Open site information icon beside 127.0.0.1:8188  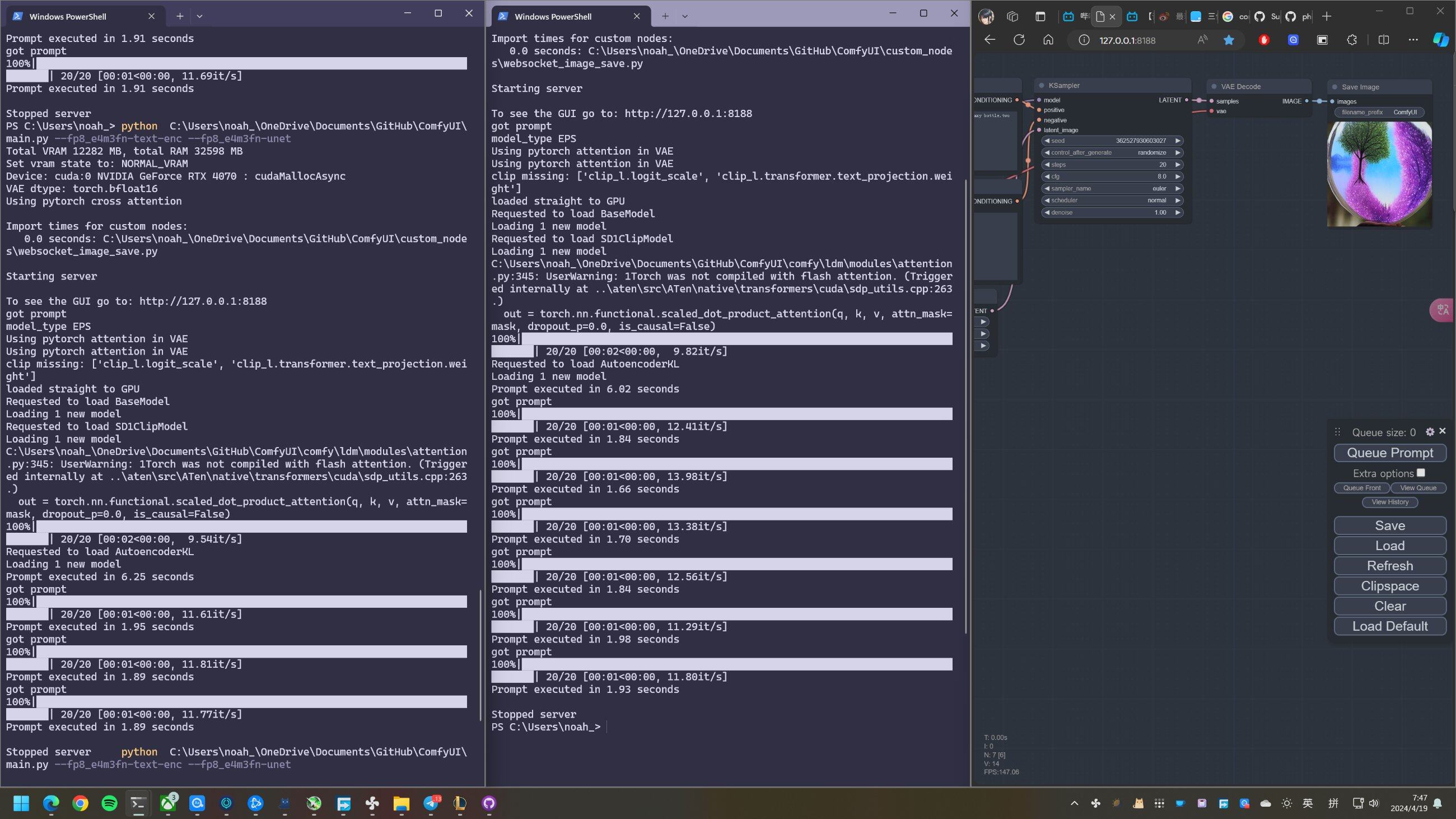1084,40
